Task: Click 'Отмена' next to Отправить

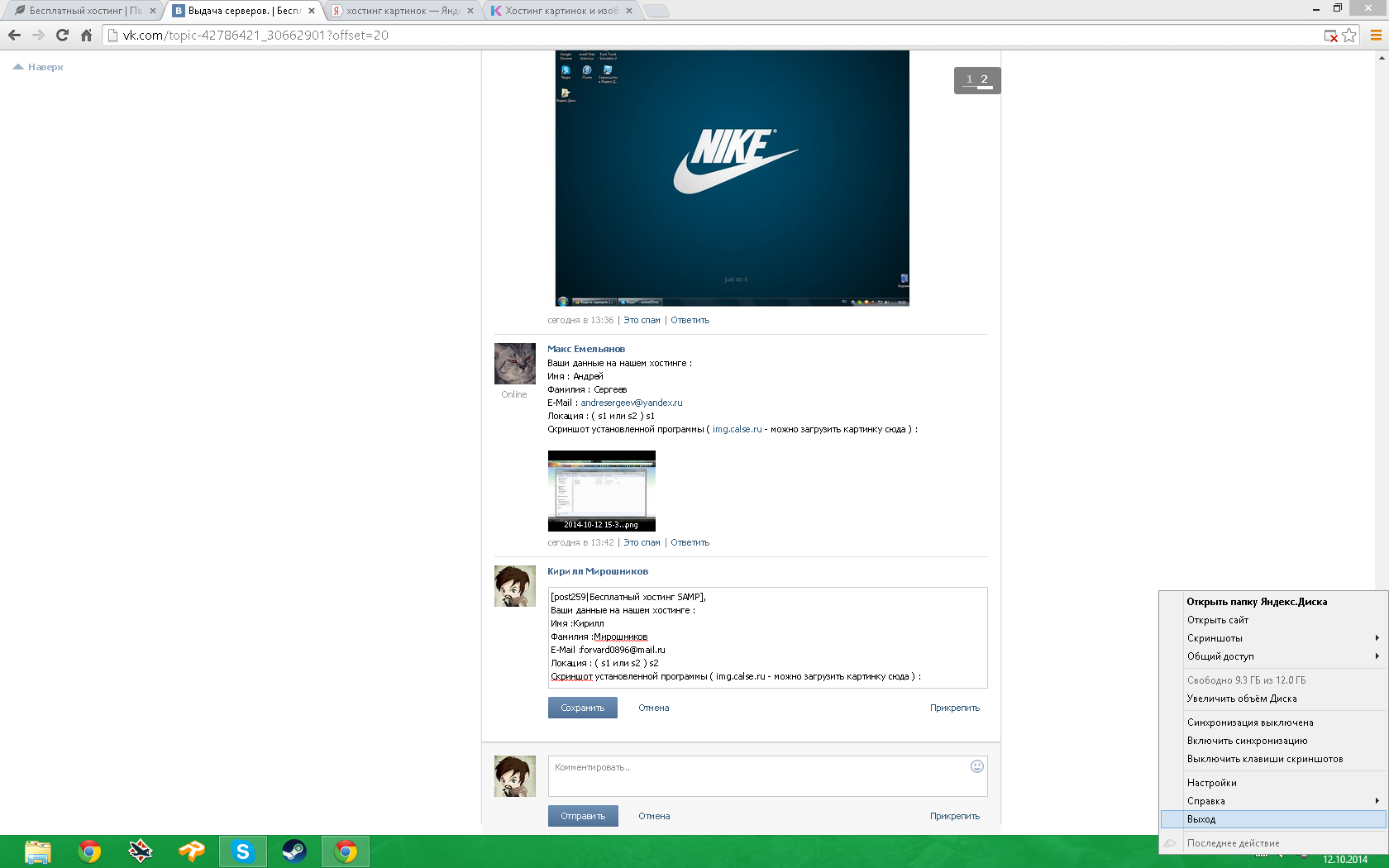Action: tap(654, 816)
